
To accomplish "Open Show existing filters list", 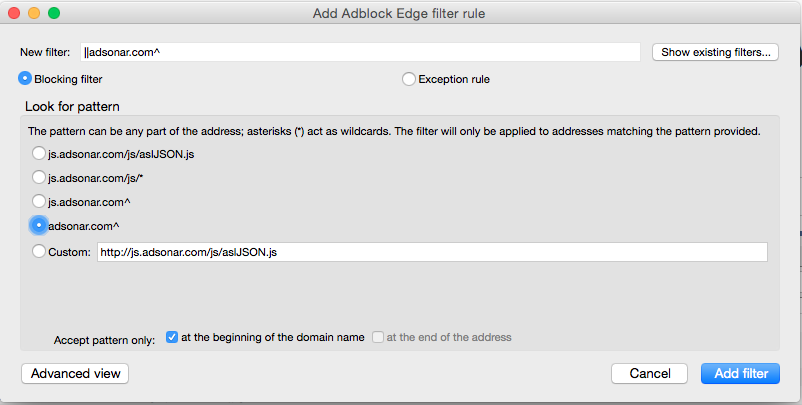I will pyautogui.click(x=715, y=52).
